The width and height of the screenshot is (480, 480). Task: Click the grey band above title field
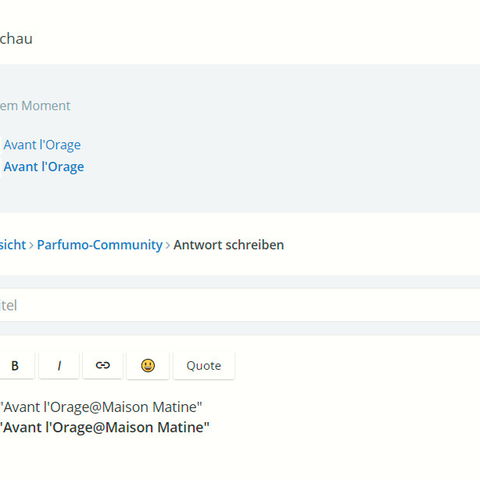tap(240, 282)
